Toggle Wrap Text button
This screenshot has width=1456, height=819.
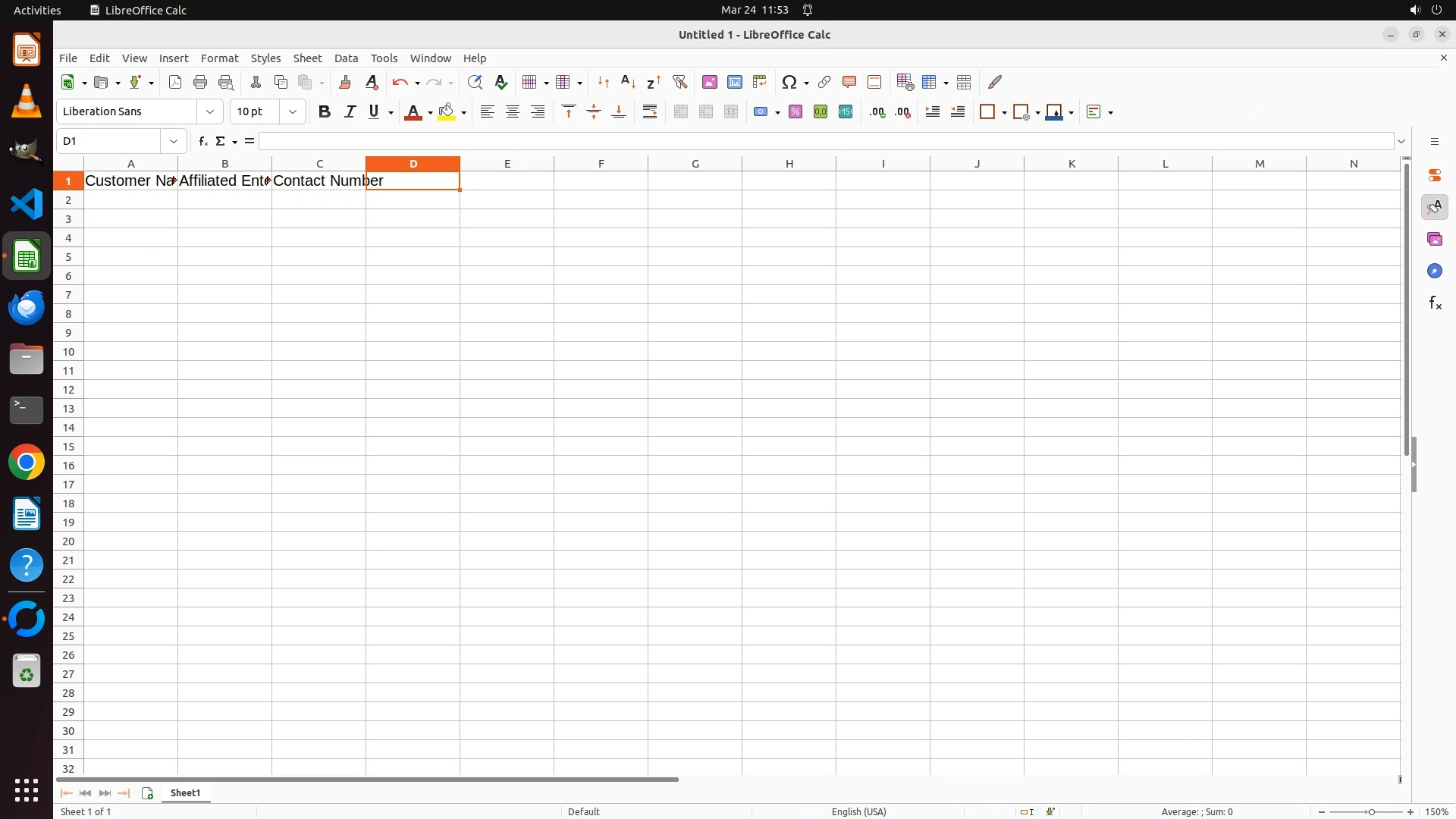(x=650, y=111)
